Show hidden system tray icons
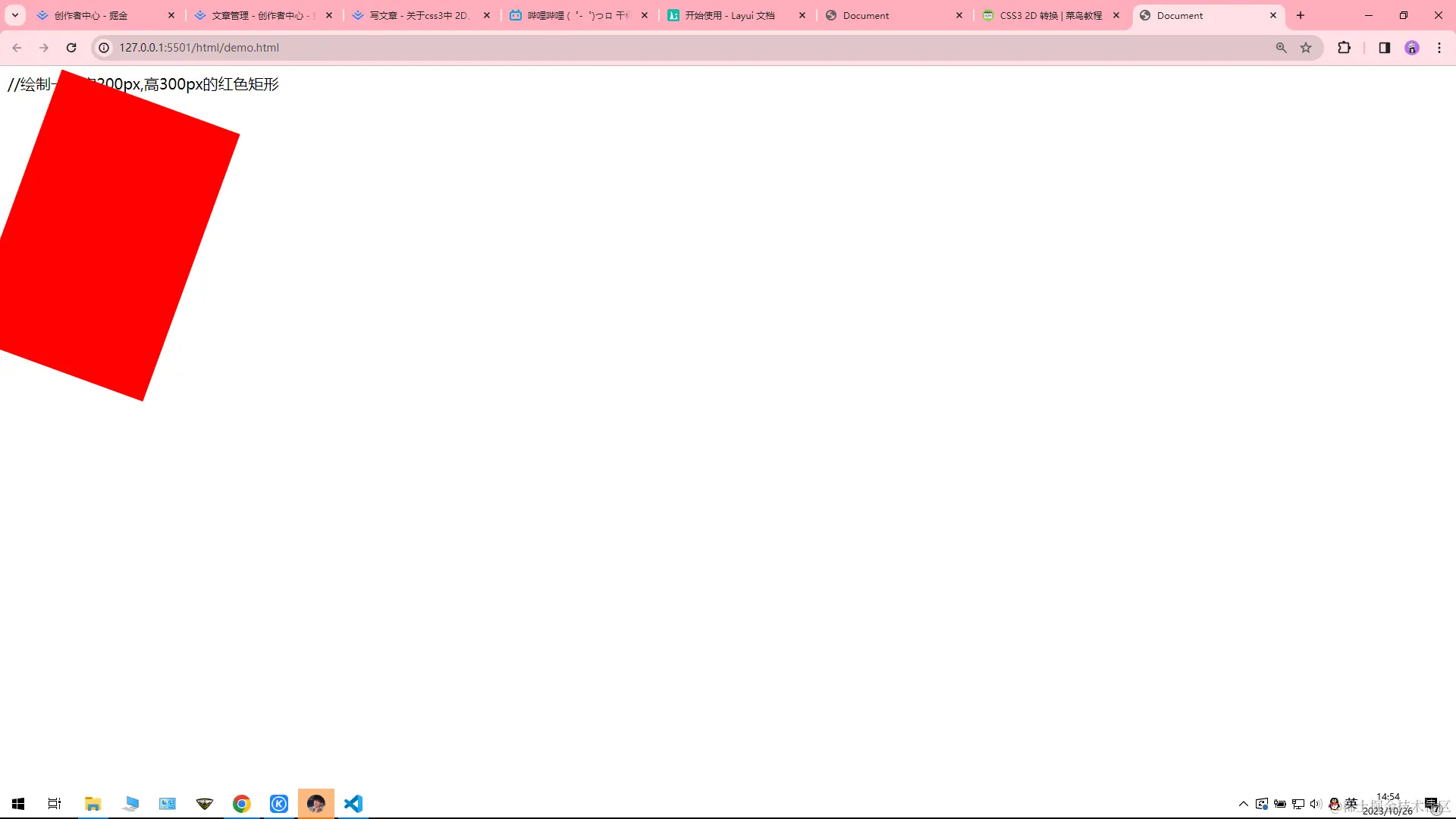Screen dimensions: 1456x819 1243,804
